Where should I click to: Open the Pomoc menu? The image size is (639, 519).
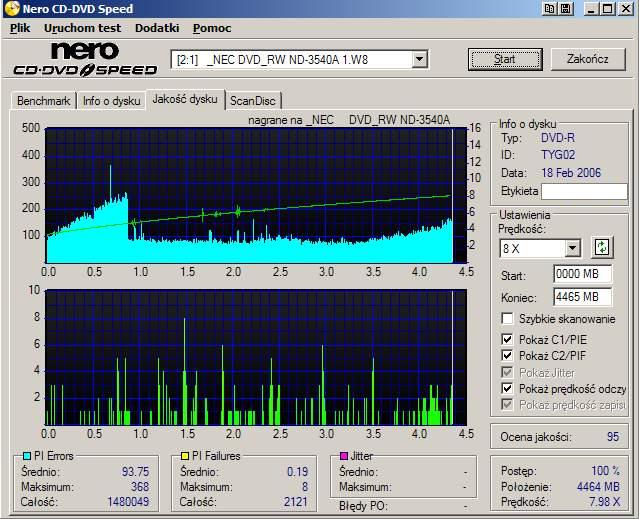(212, 28)
